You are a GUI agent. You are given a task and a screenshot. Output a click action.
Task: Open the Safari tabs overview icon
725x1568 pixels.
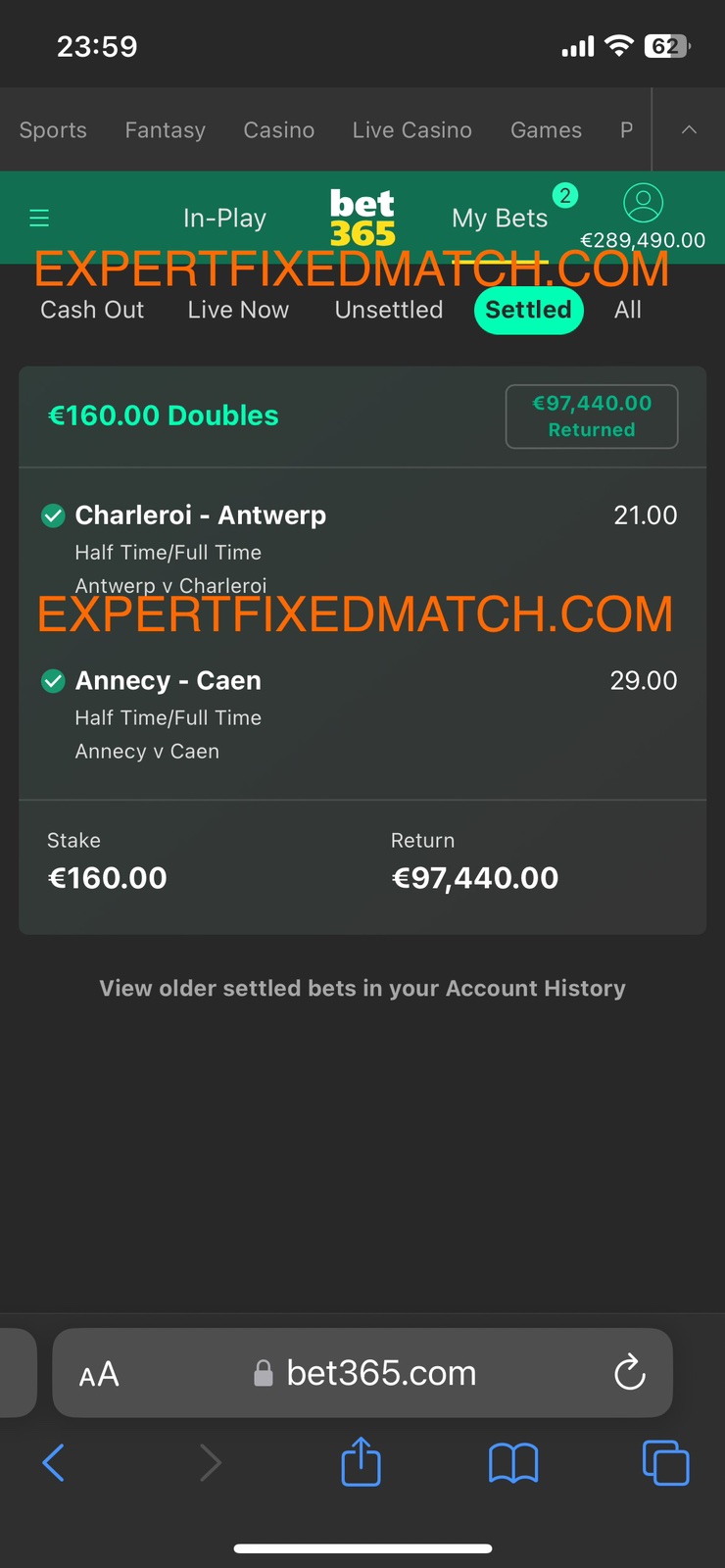(x=665, y=1463)
